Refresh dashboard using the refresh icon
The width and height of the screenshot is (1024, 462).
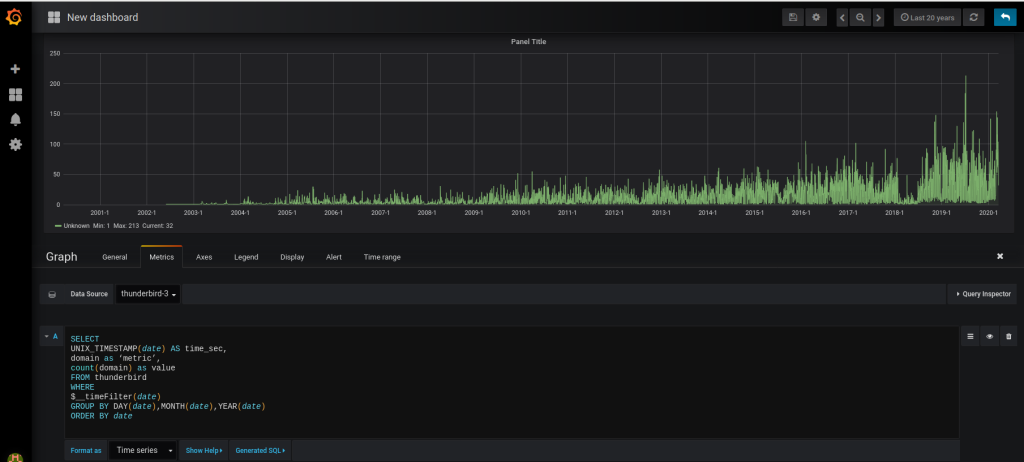click(x=974, y=17)
